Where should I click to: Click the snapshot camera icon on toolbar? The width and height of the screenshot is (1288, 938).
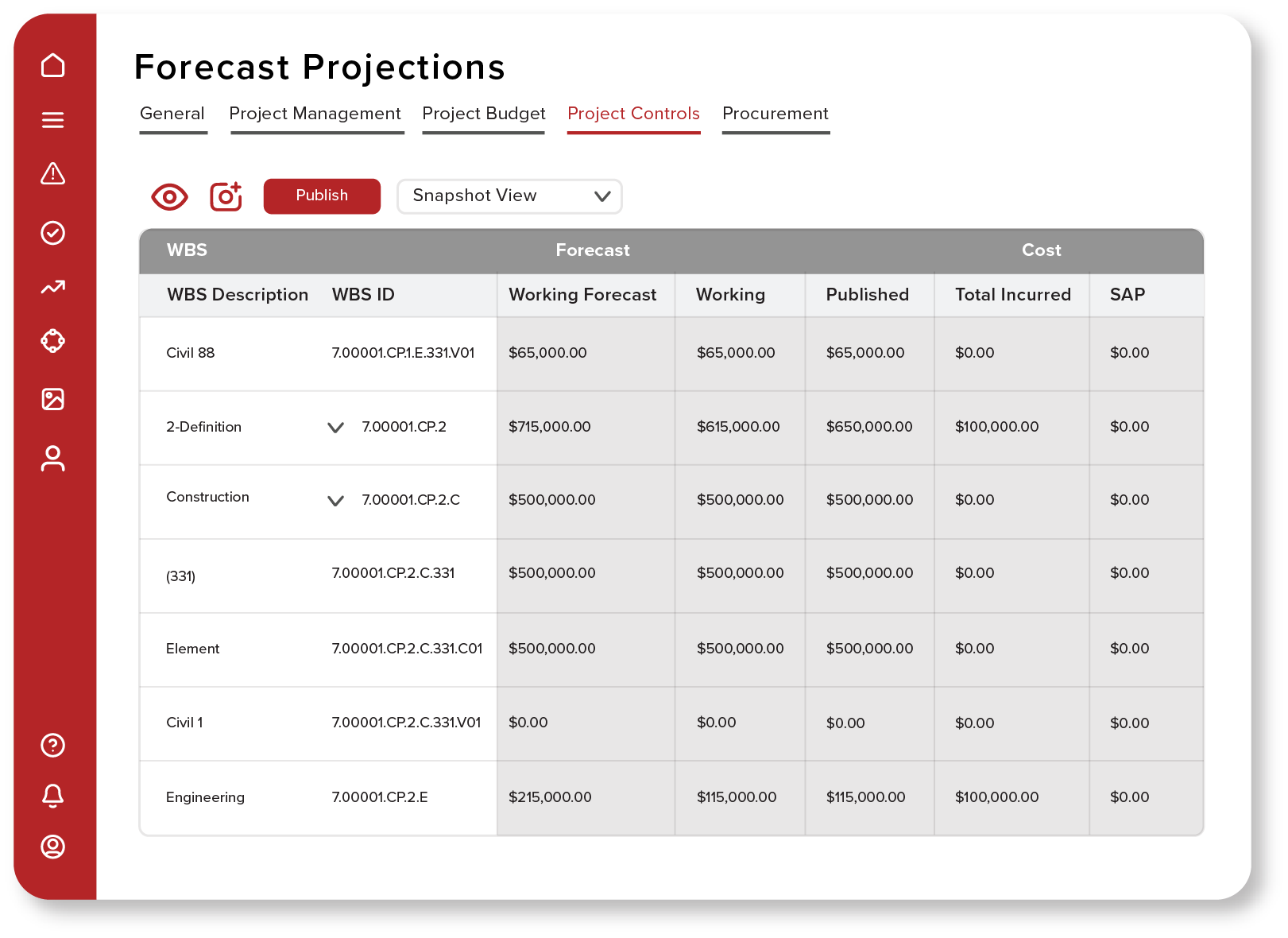[226, 196]
